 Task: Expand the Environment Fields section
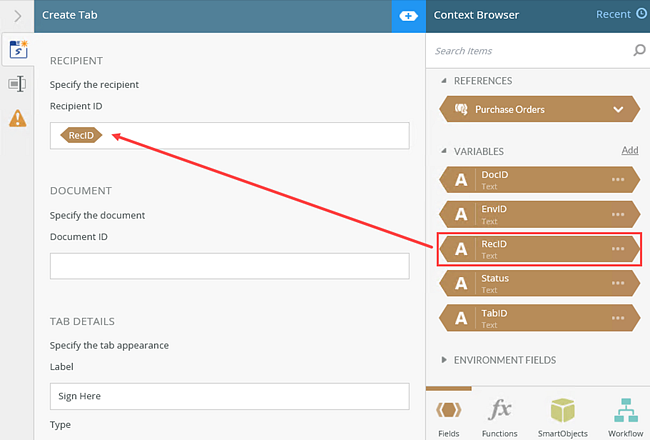click(x=445, y=360)
